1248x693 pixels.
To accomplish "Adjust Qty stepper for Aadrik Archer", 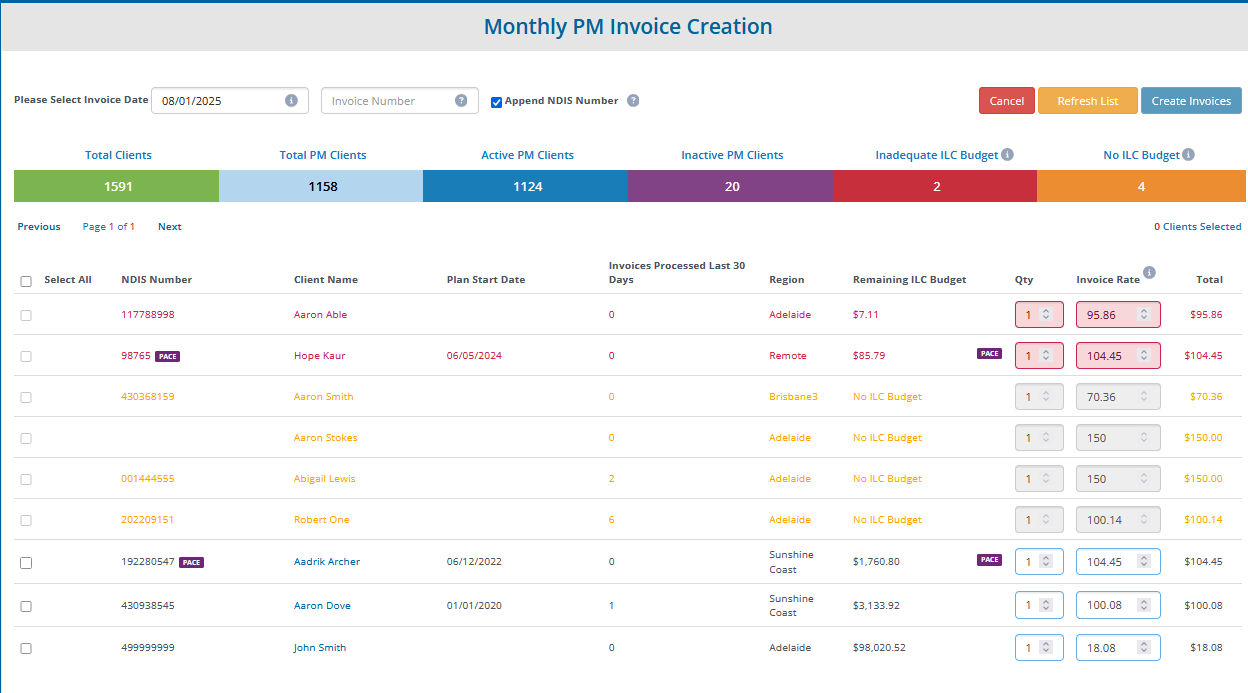I will [x=1046, y=562].
